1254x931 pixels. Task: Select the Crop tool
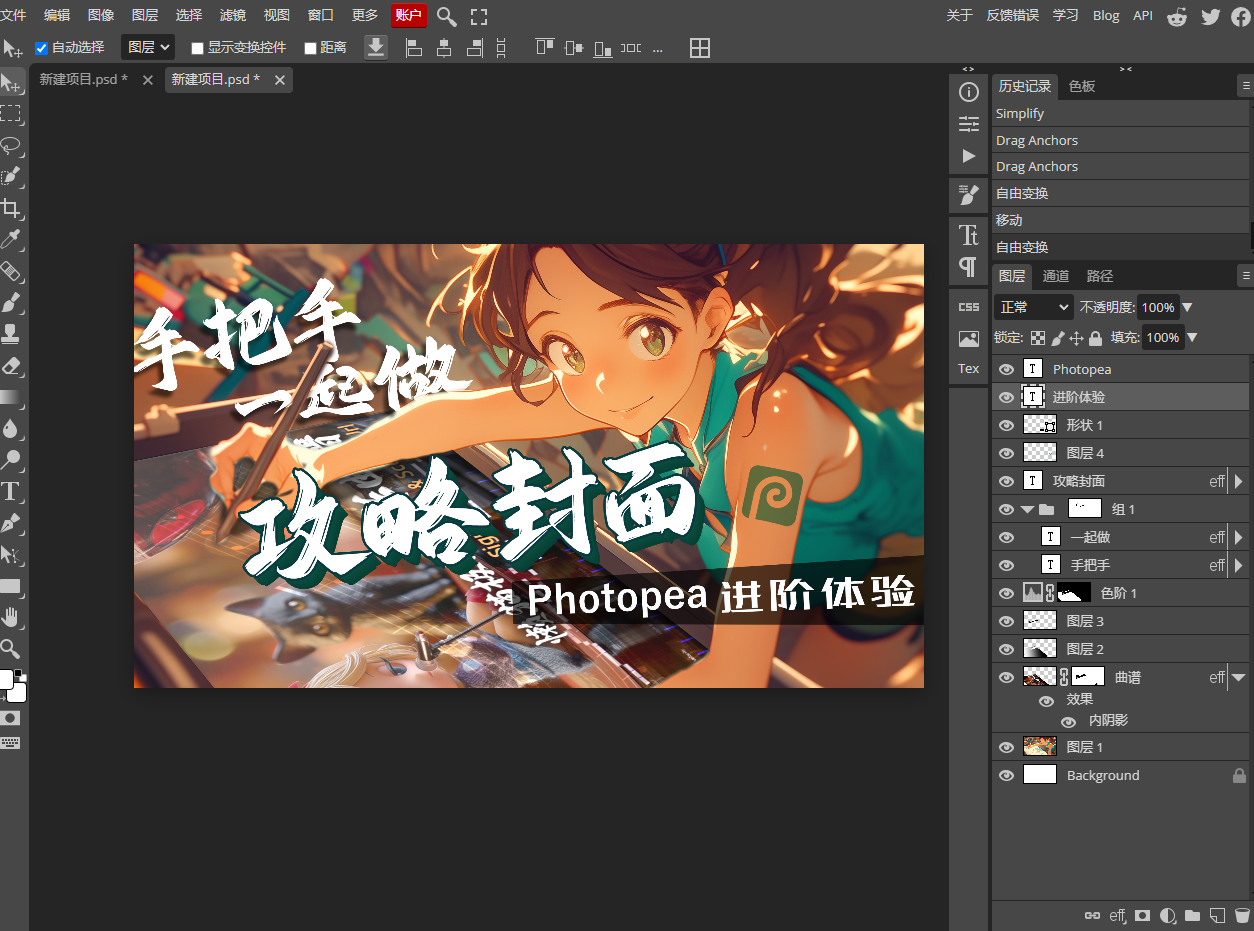[11, 208]
